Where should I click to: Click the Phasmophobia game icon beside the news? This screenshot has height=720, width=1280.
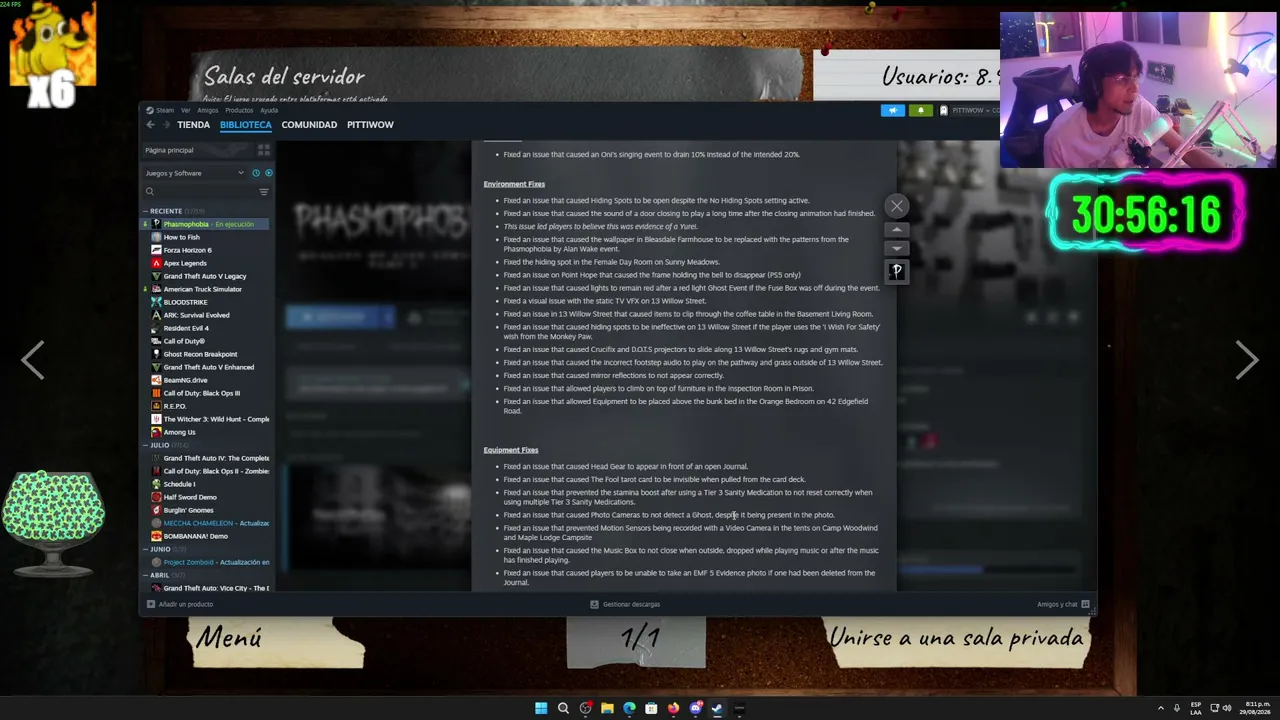(896, 271)
